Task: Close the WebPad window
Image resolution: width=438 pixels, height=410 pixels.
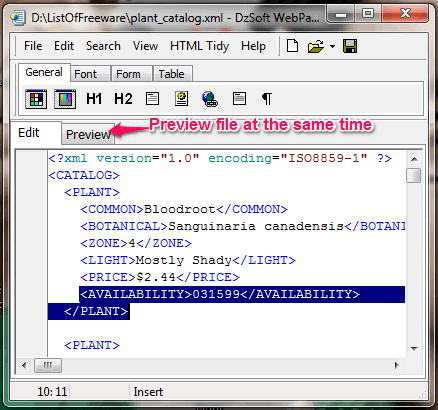Action: [405, 14]
